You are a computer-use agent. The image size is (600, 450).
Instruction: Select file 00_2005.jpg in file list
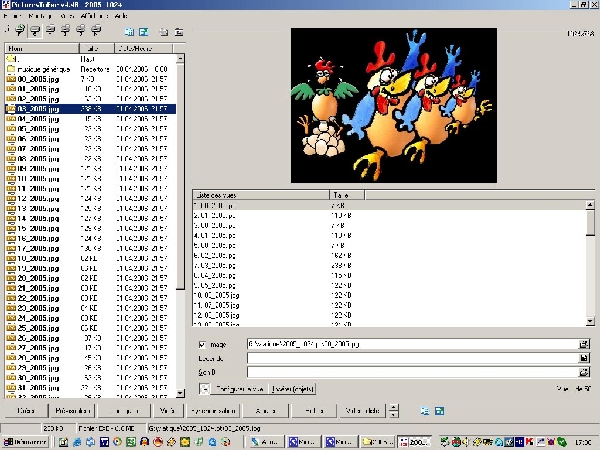tap(91, 79)
